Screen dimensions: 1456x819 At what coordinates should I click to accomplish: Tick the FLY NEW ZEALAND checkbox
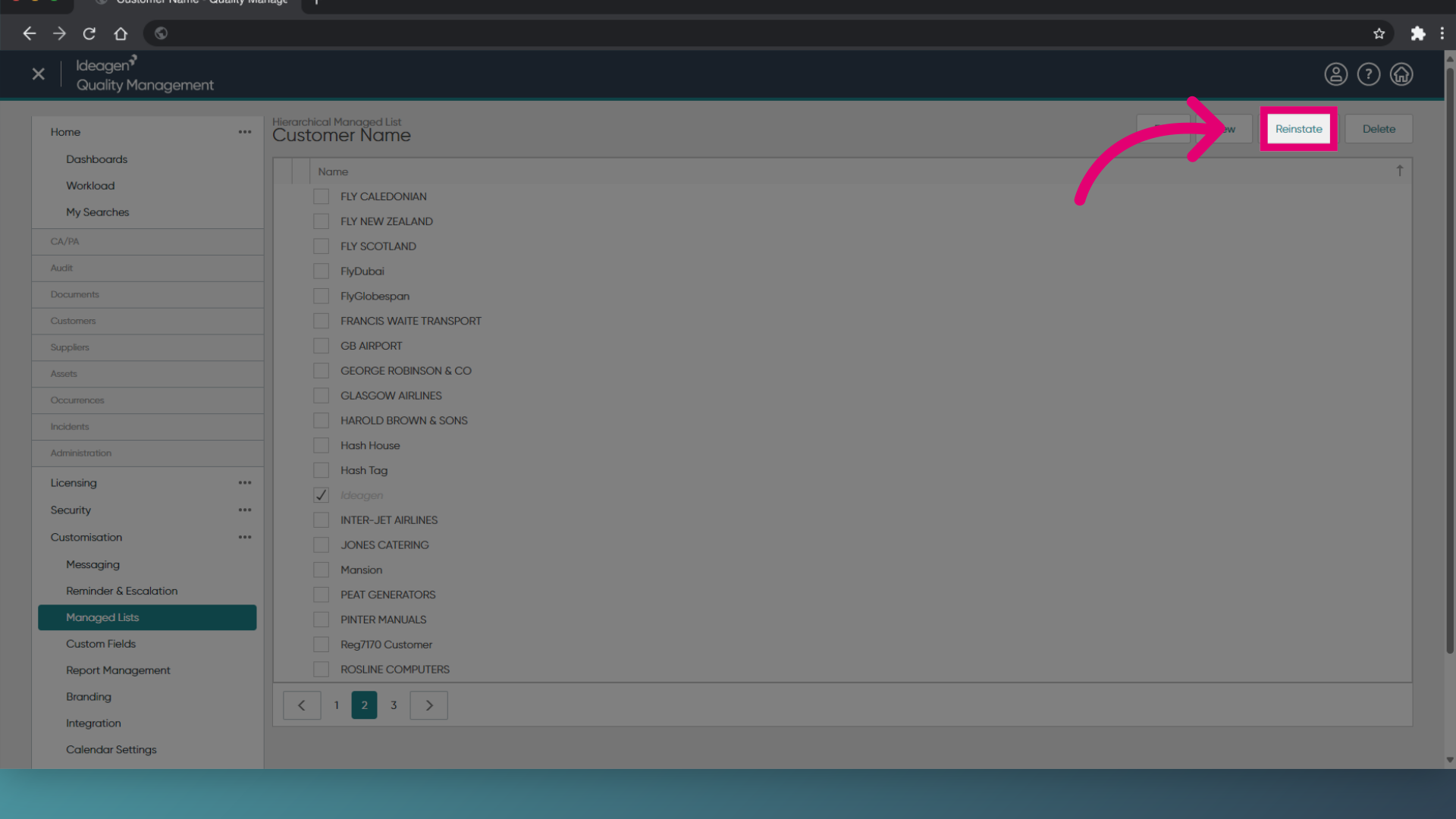(x=322, y=221)
